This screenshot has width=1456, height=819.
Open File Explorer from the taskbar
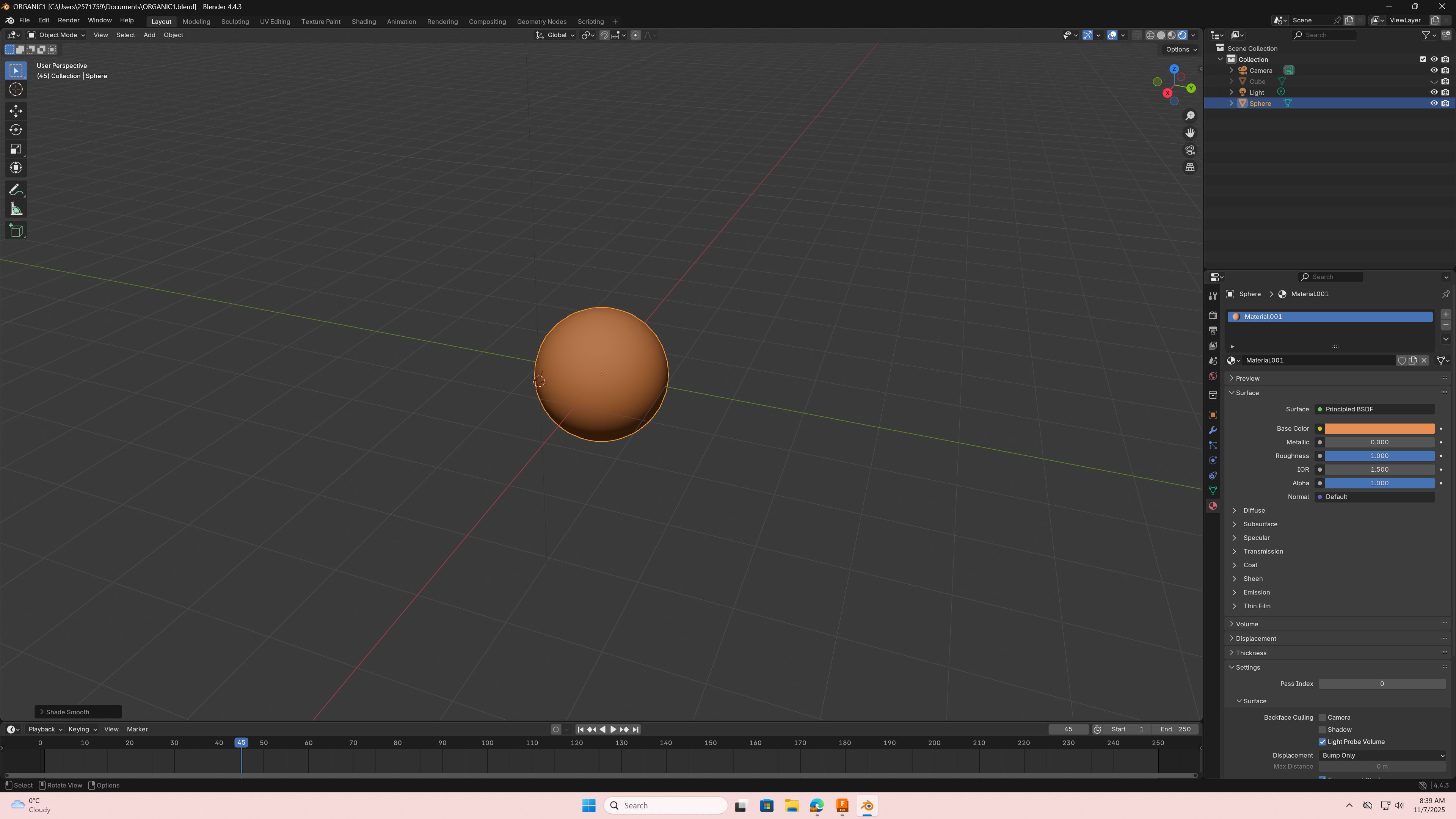[x=791, y=805]
